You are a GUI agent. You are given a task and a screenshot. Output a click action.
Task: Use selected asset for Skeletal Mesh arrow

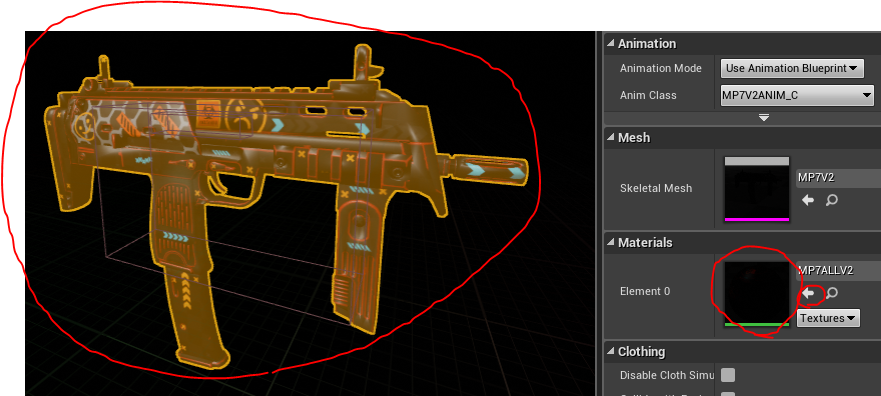click(x=808, y=200)
